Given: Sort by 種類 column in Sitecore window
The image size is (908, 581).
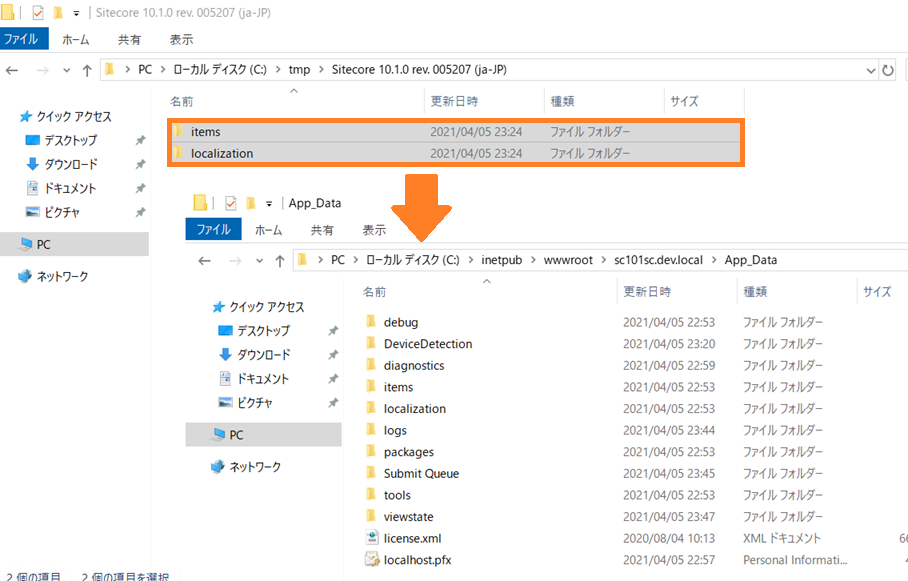Looking at the screenshot, I should point(562,101).
